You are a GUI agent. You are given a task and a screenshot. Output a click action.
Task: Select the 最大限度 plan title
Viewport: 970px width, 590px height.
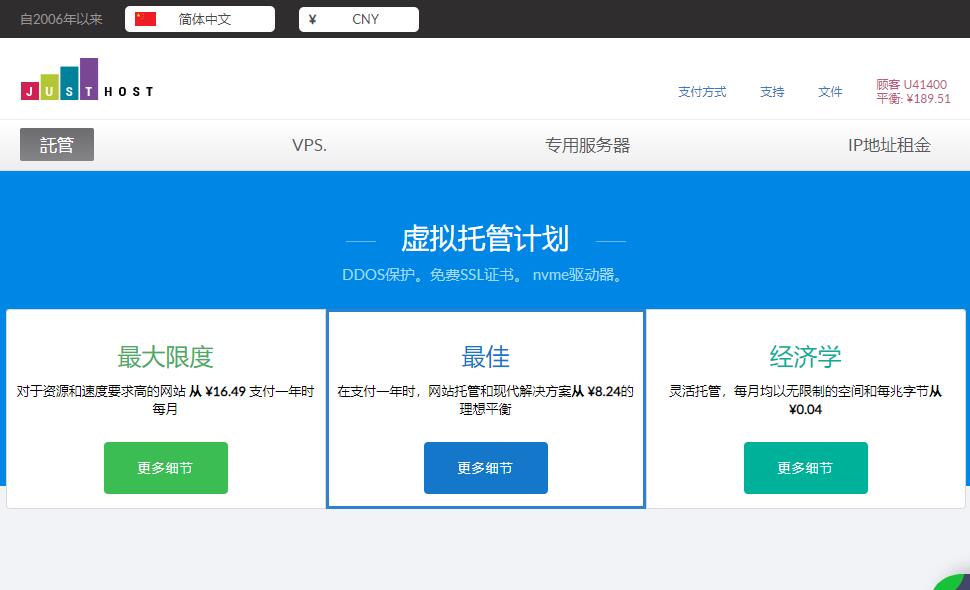[166, 357]
